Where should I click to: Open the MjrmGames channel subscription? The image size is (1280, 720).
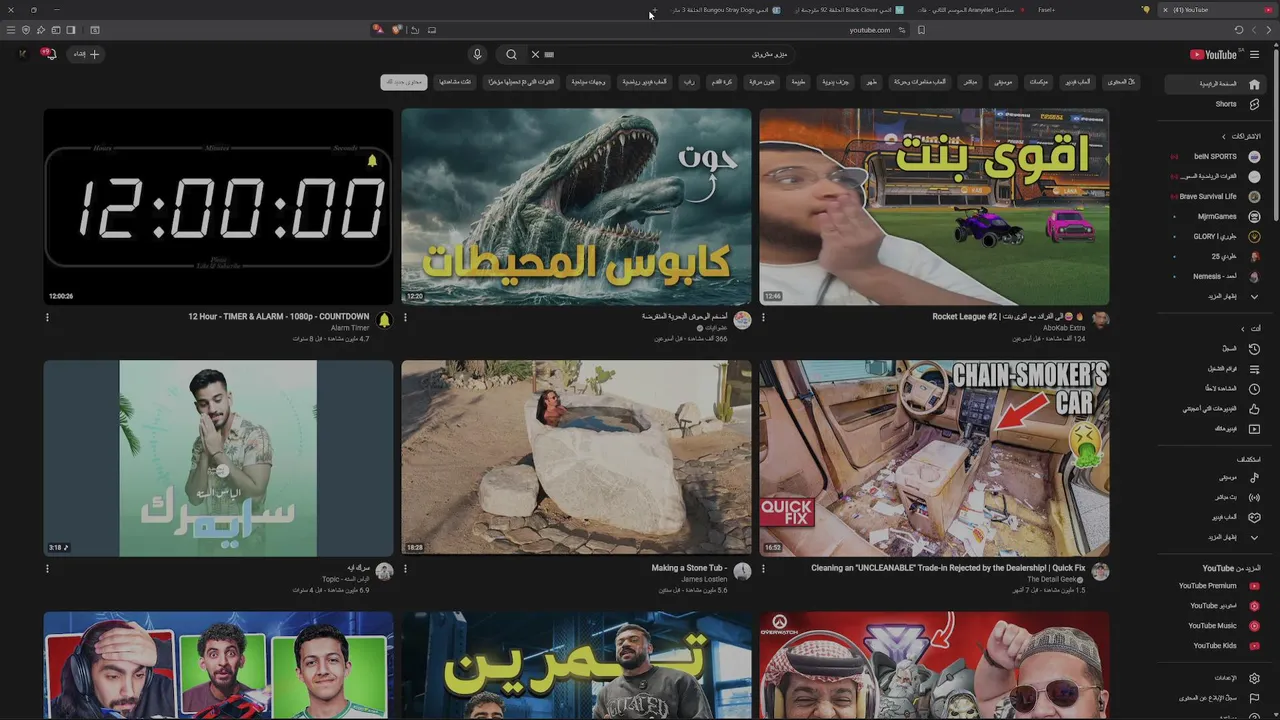coord(1217,217)
